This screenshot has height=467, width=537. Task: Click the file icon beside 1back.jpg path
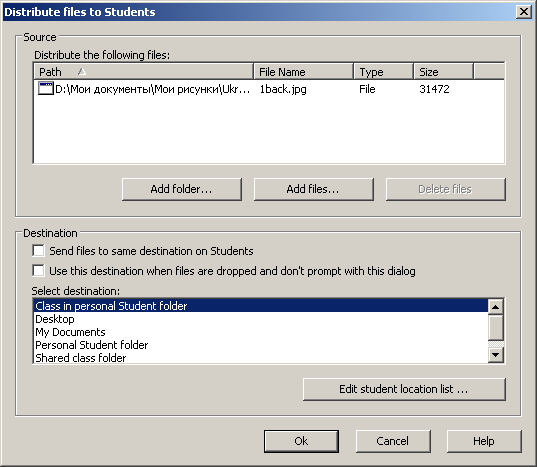click(46, 89)
